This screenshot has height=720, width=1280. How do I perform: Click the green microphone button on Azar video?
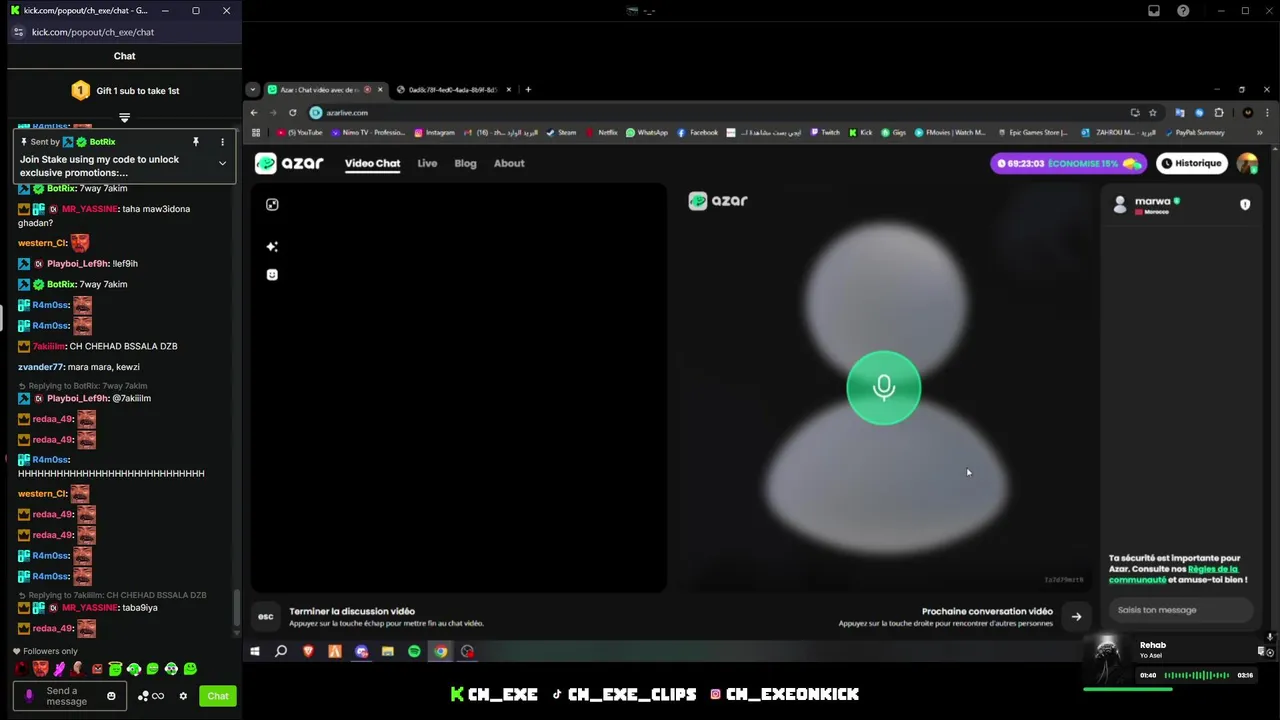point(883,388)
